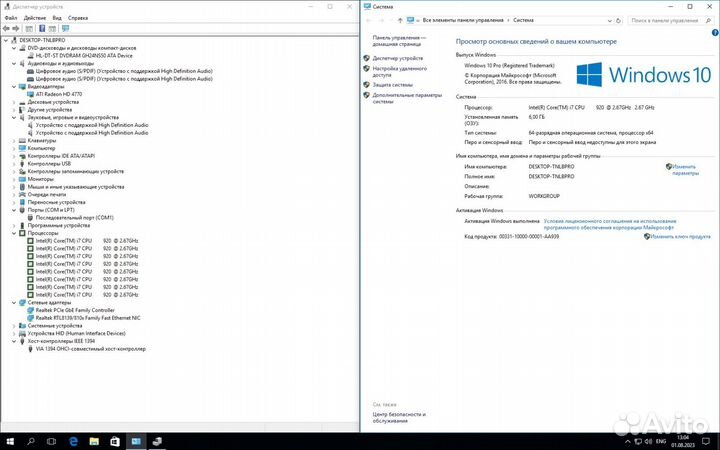
Task: Click Изменить параметры link for computer name
Action: (685, 170)
